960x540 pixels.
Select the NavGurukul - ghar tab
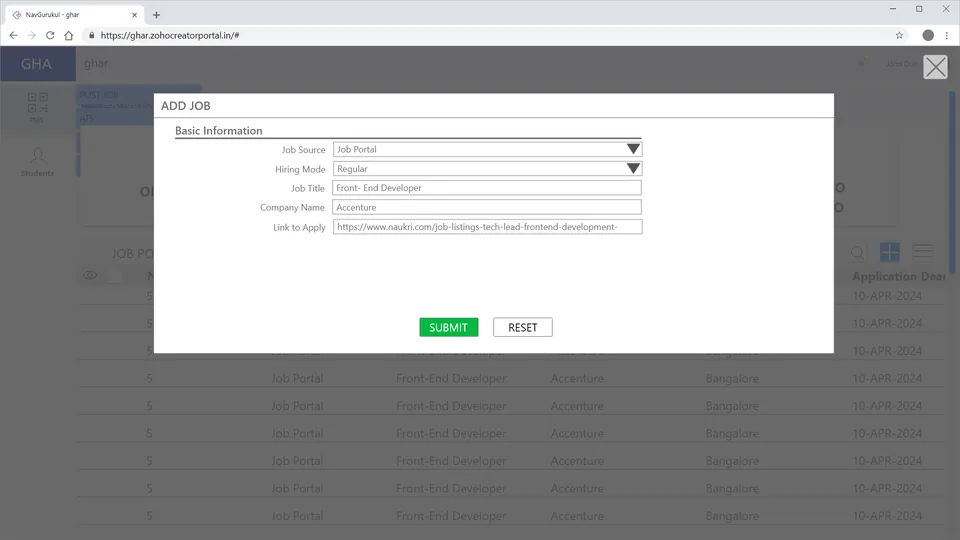tap(74, 15)
